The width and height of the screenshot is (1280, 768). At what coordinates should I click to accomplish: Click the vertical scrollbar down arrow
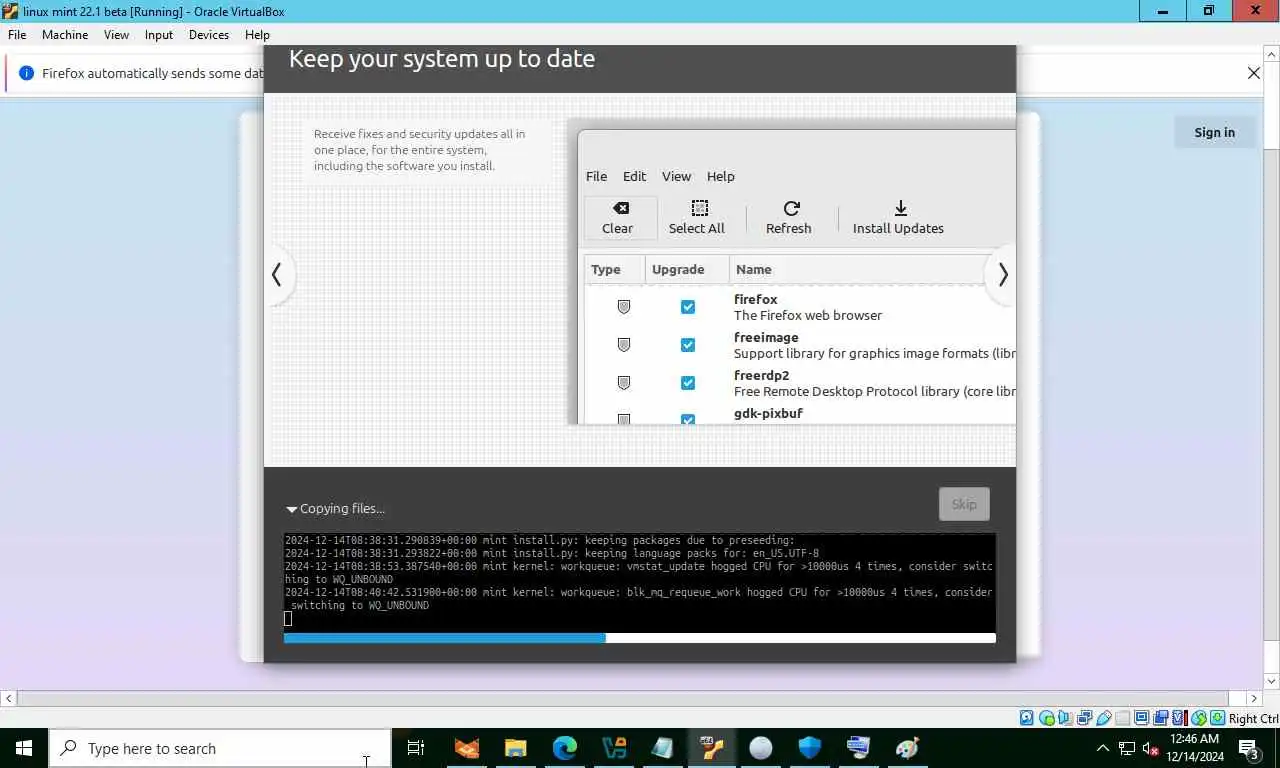[x=1272, y=680]
